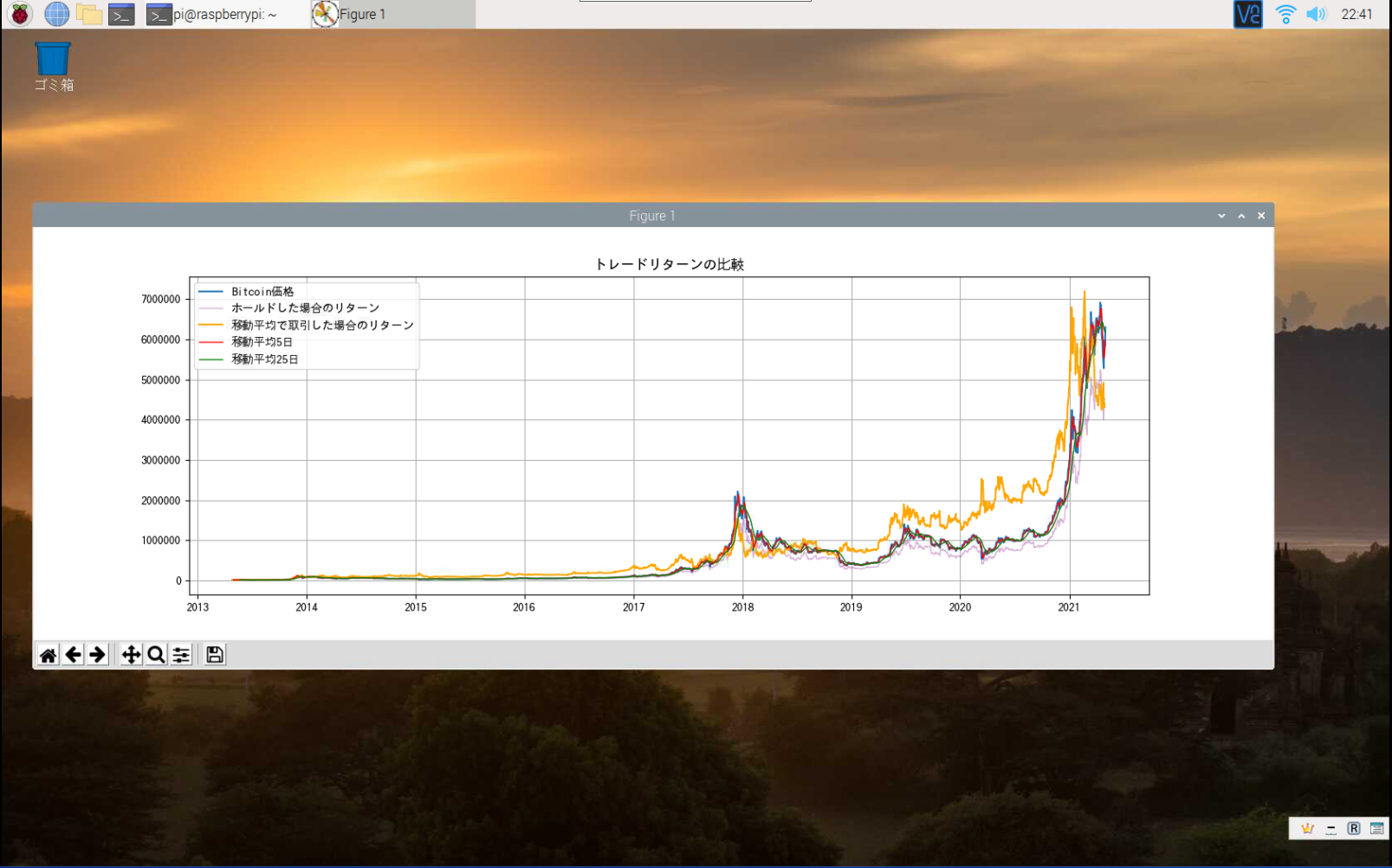
Task: Open the ゴミ箱 trash icon on desktop
Action: [53, 66]
